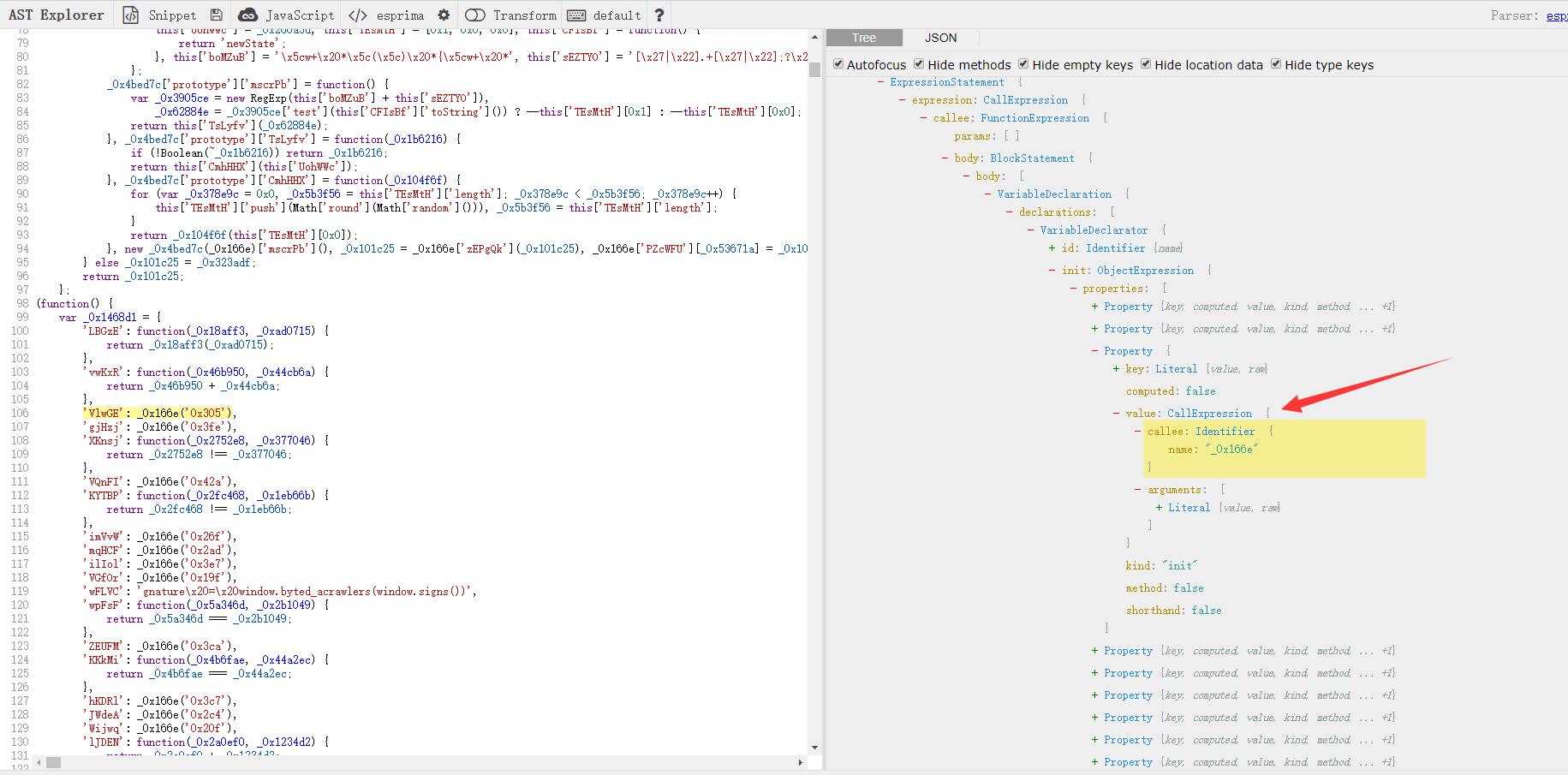Click the 'ZEUFM': _0x166e('0x3ca') line

coord(159,646)
